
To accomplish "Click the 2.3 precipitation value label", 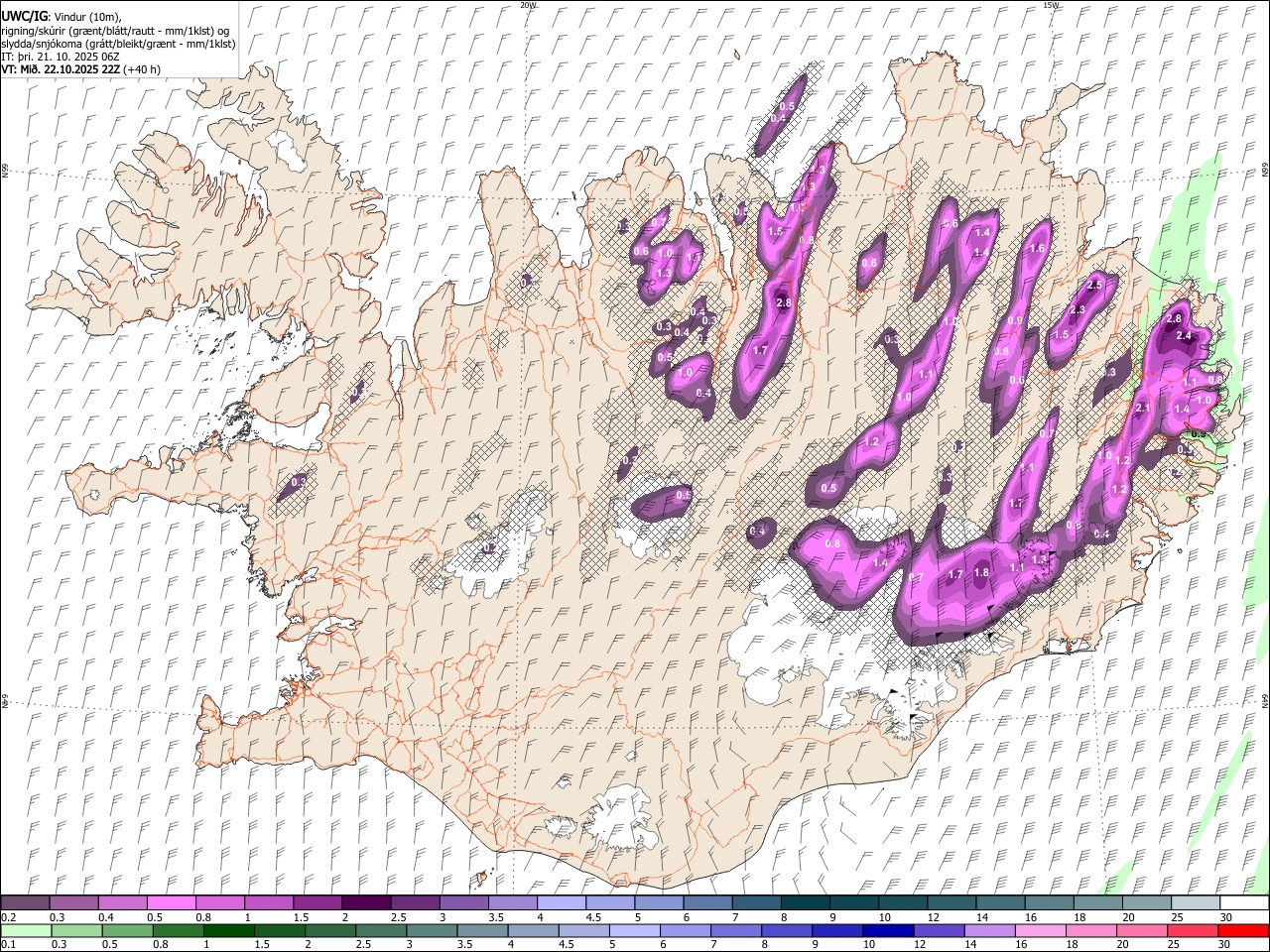I will [x=1078, y=310].
